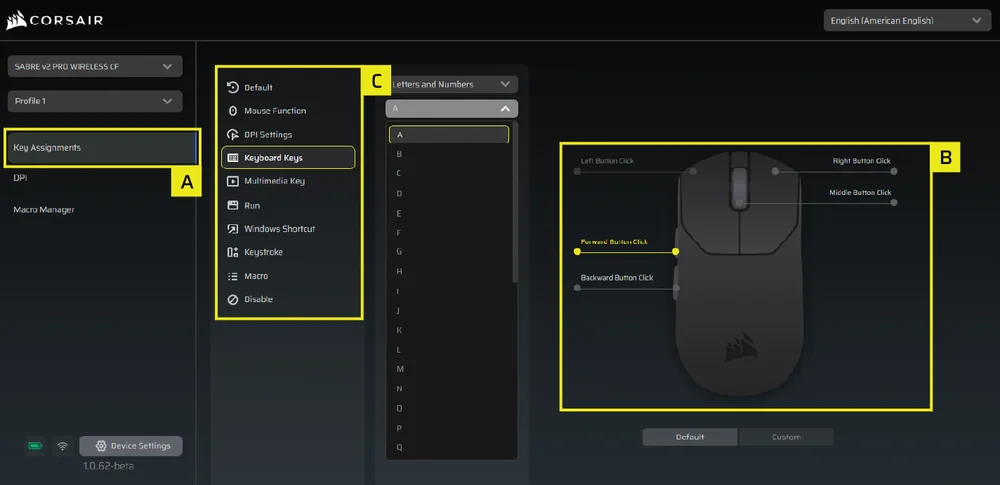Click the Windows Shortcut icon

(x=233, y=228)
